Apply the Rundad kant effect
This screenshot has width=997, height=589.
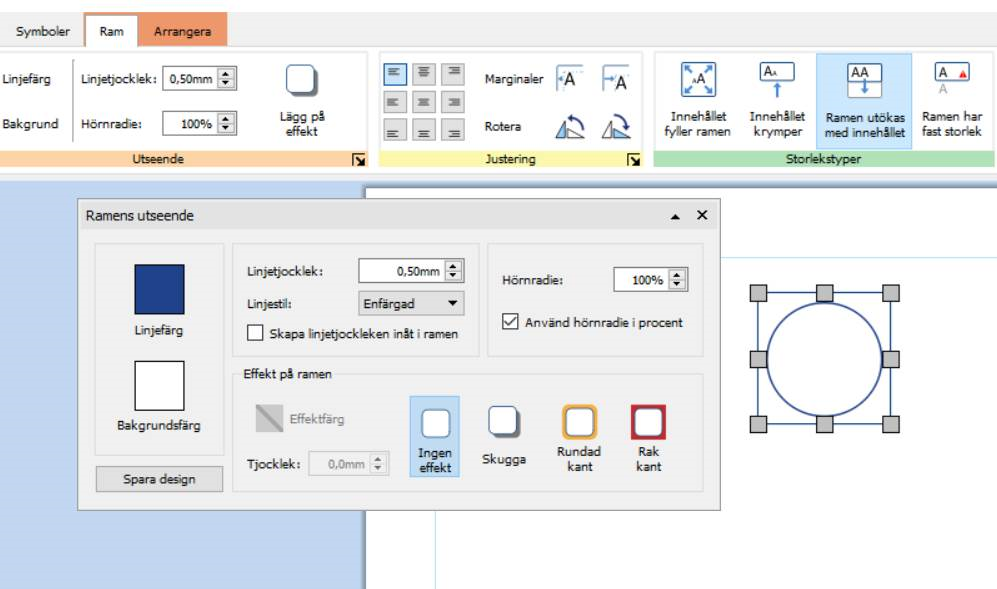(x=579, y=423)
